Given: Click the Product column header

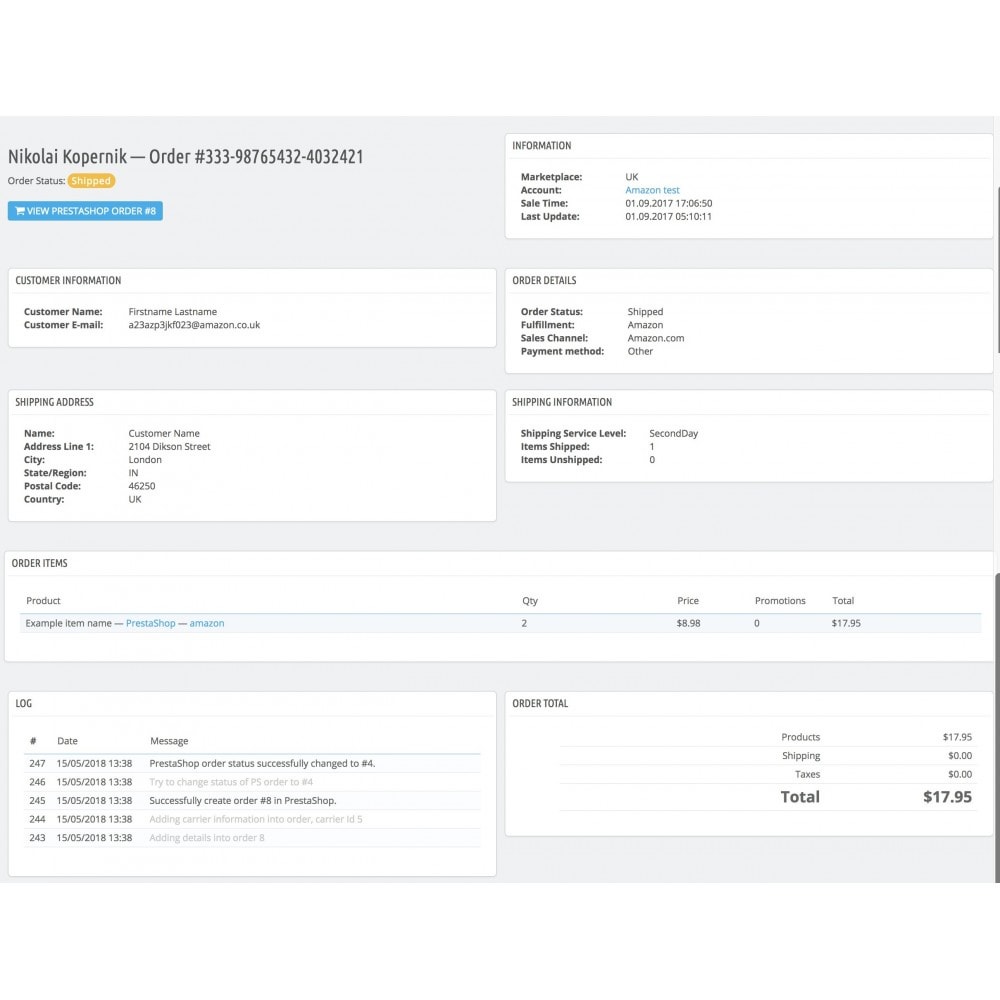Looking at the screenshot, I should click(x=43, y=601).
